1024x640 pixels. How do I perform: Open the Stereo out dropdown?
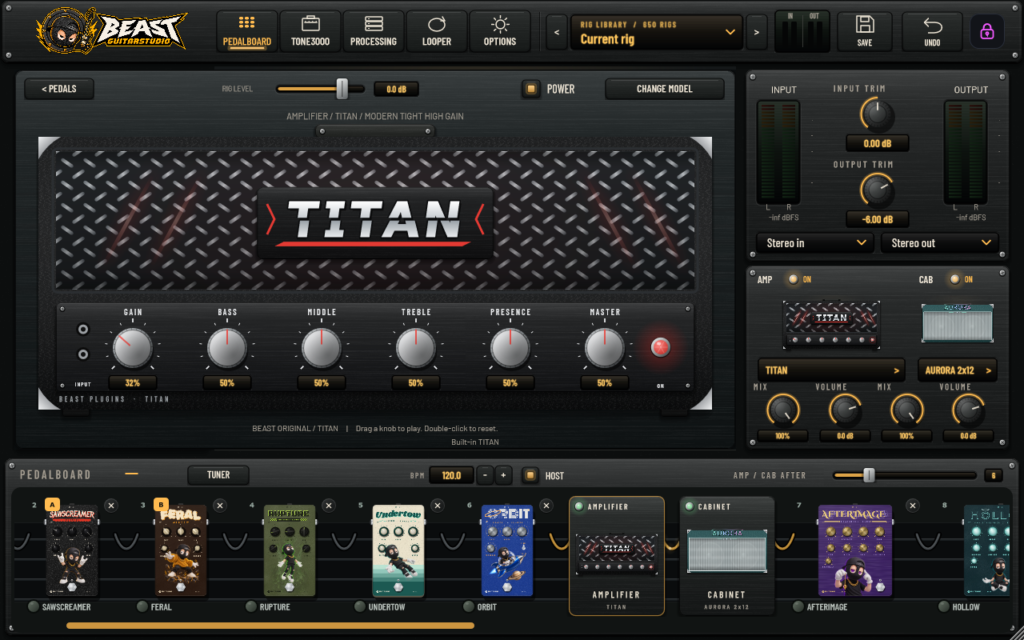coord(939,243)
